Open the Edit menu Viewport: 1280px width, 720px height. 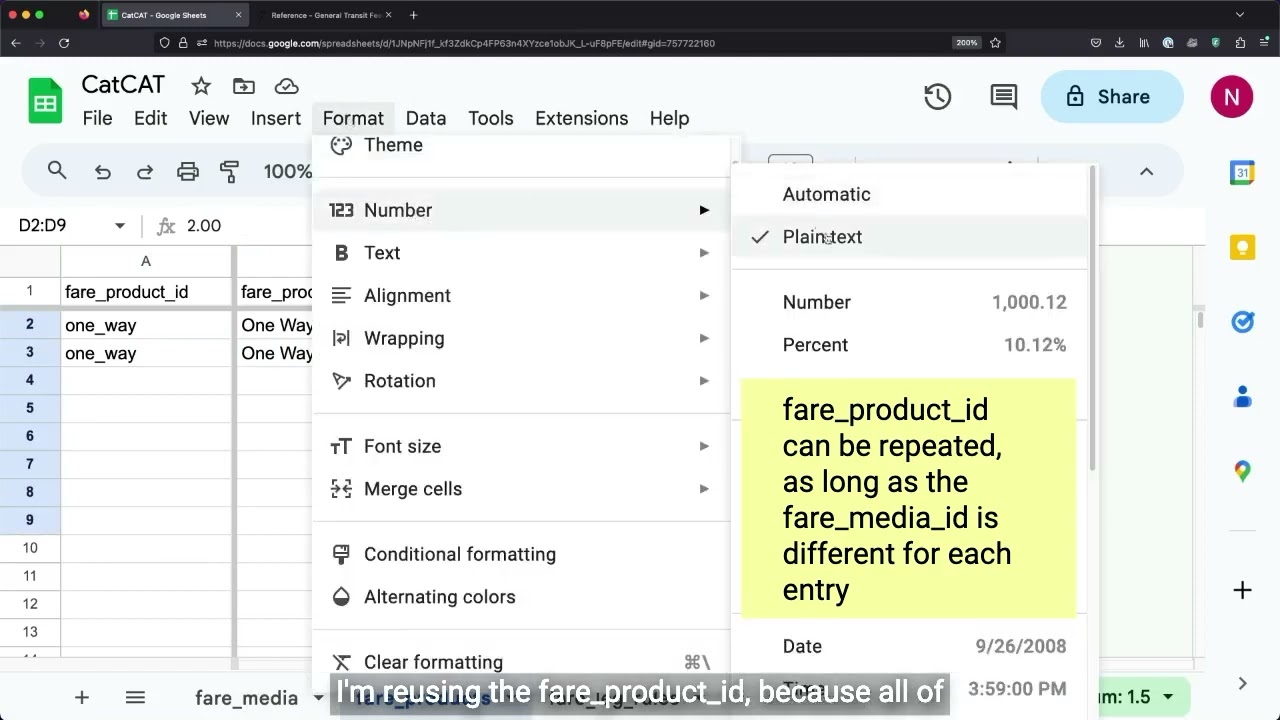click(151, 118)
